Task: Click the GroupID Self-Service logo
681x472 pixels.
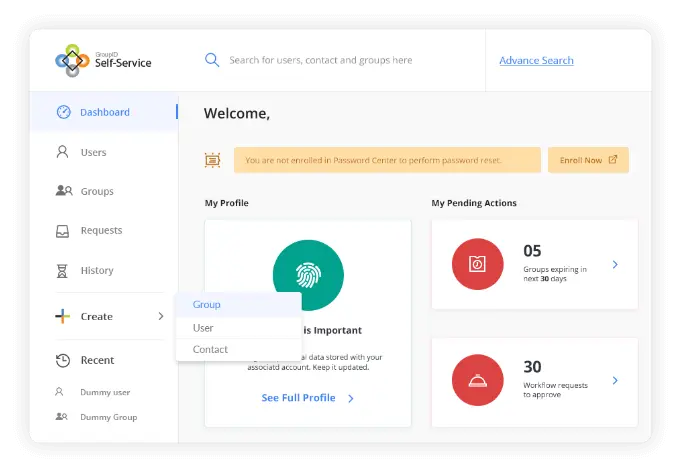Action: coord(103,60)
